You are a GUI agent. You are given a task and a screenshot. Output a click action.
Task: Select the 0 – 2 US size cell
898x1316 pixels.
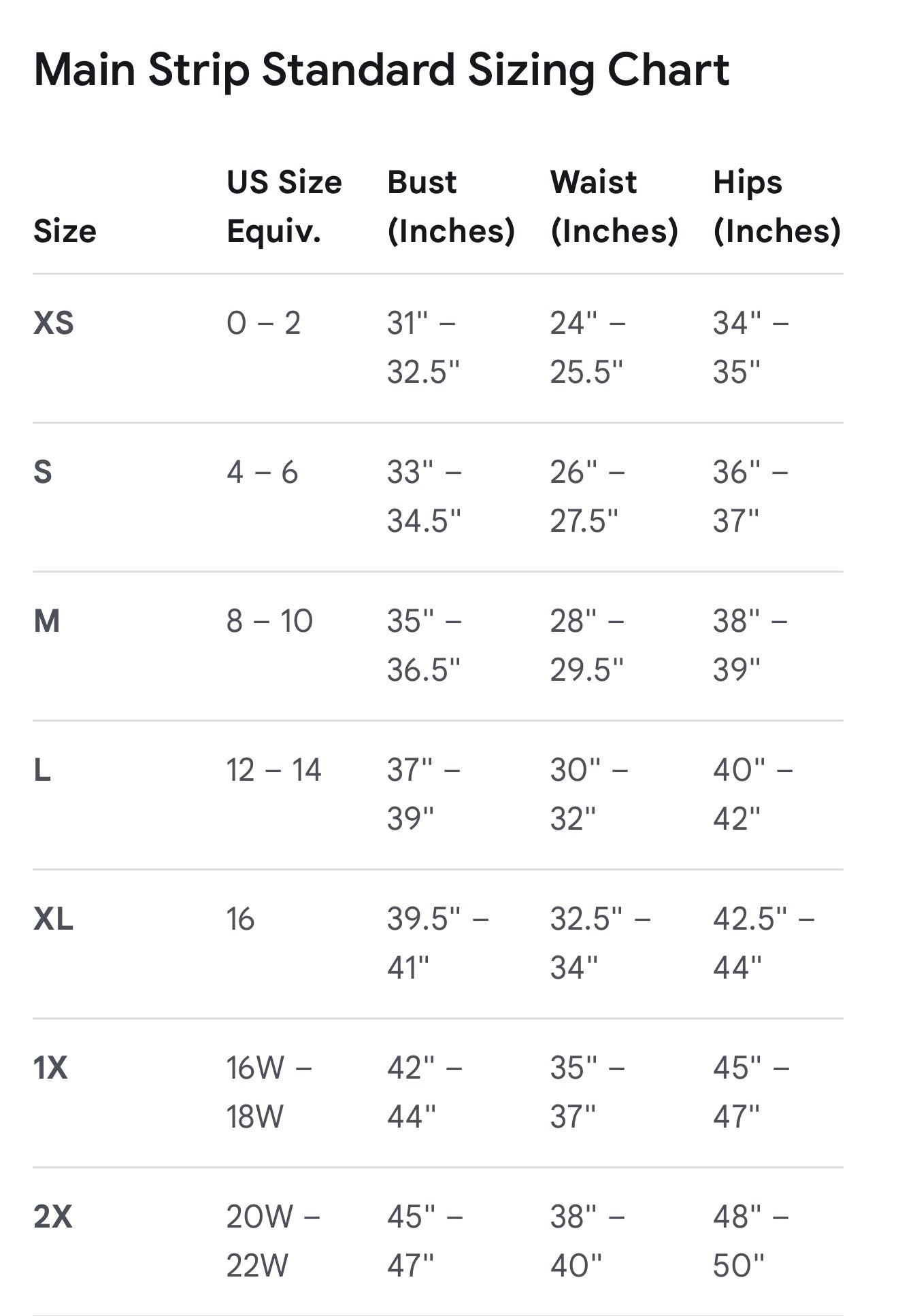[264, 323]
